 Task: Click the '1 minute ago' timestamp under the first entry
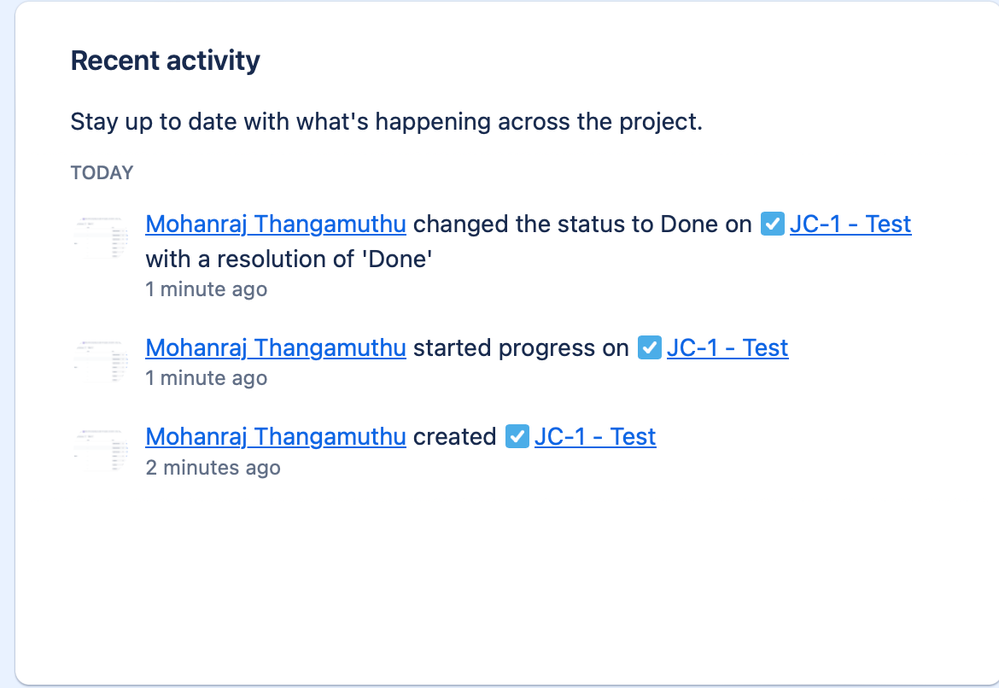click(206, 289)
